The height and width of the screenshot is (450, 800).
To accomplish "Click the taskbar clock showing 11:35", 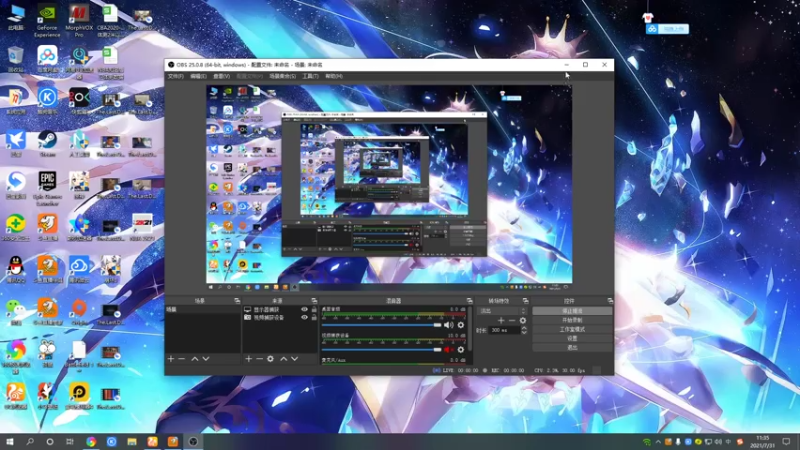I will point(762,442).
